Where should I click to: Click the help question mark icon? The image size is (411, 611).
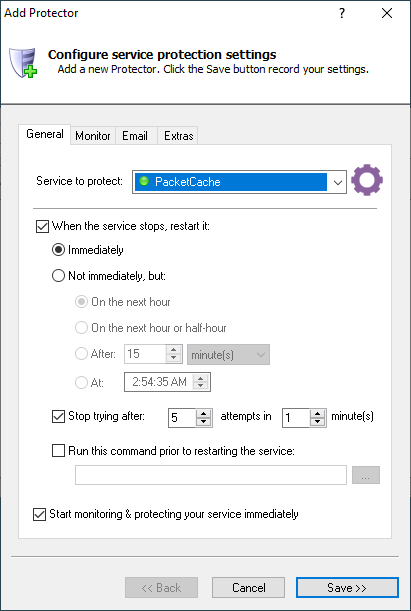click(342, 13)
